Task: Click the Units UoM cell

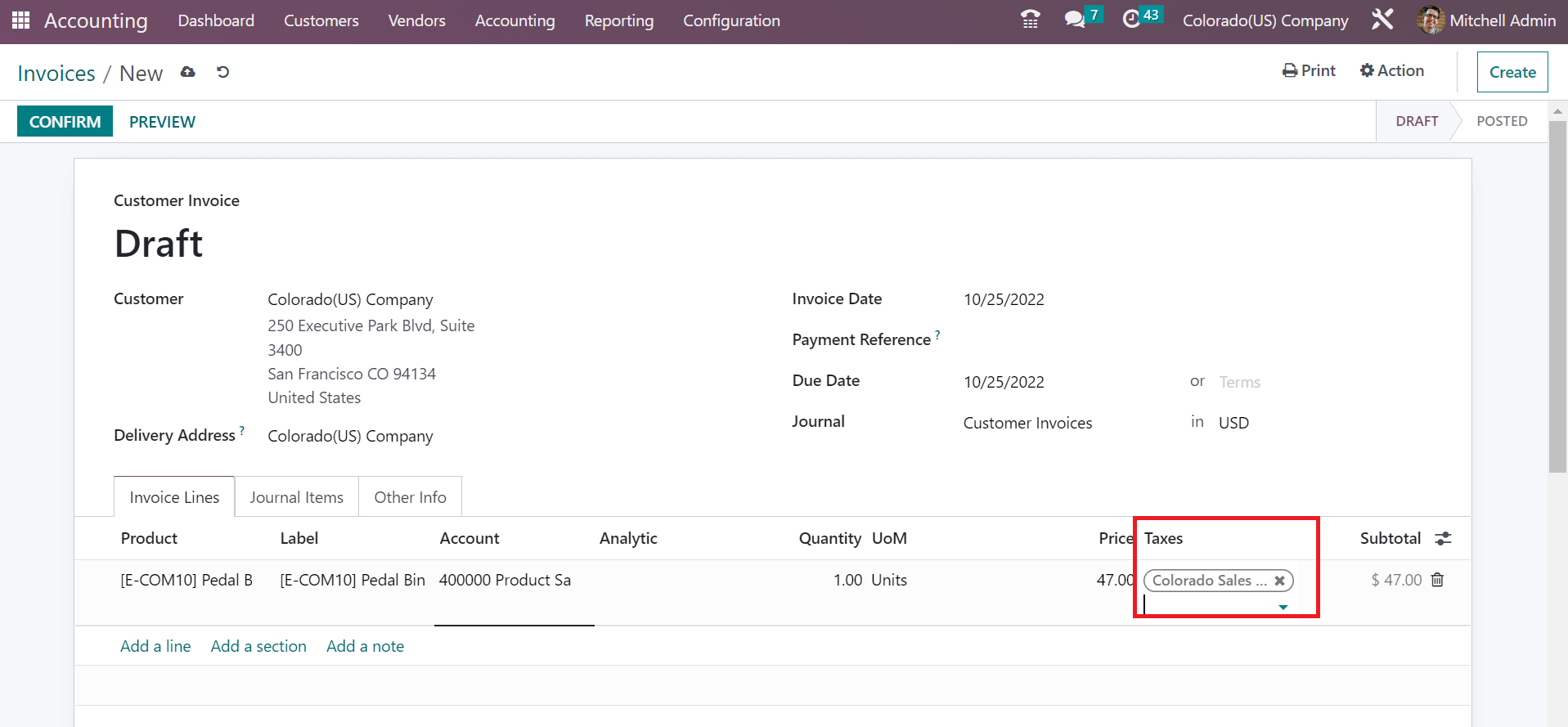Action: coord(889,580)
